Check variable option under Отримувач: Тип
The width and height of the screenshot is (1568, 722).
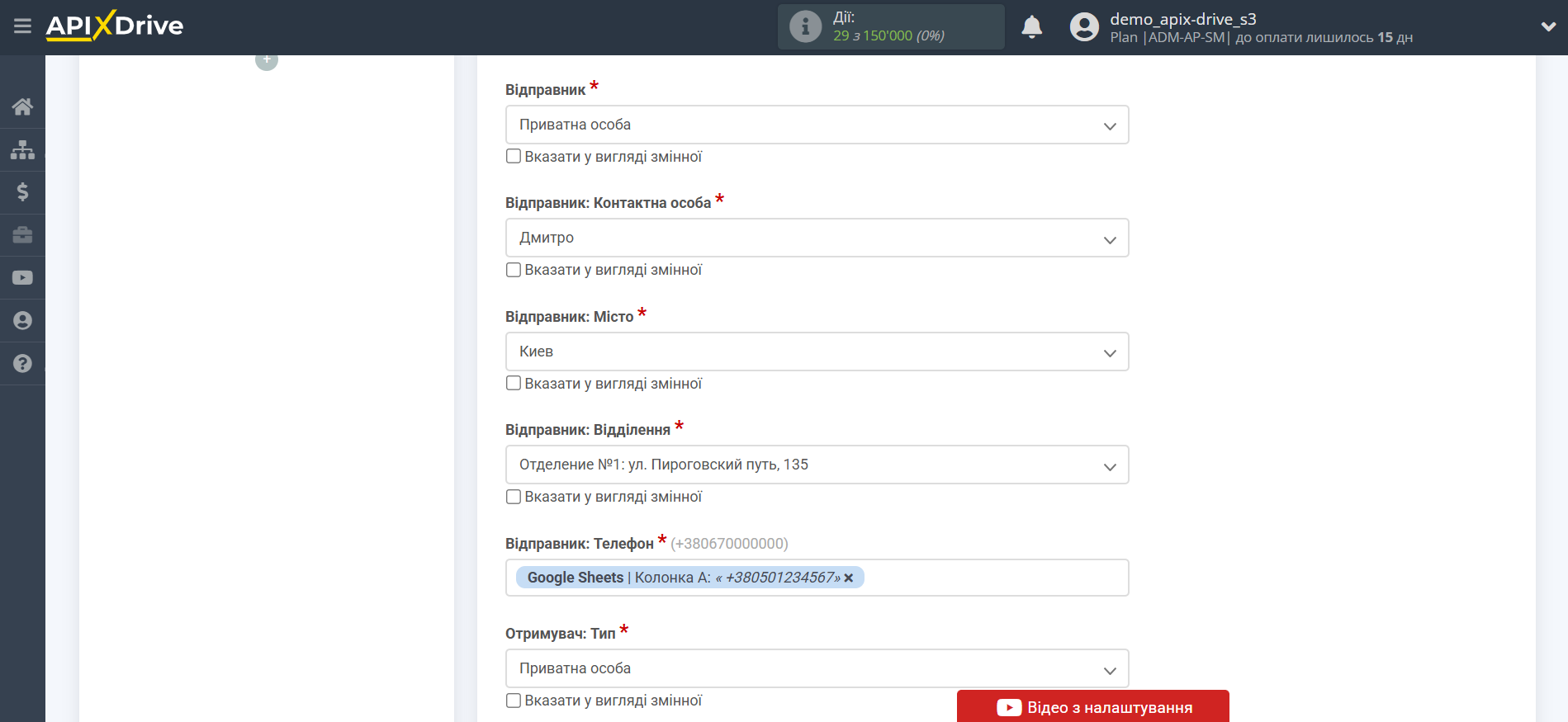[x=514, y=701]
